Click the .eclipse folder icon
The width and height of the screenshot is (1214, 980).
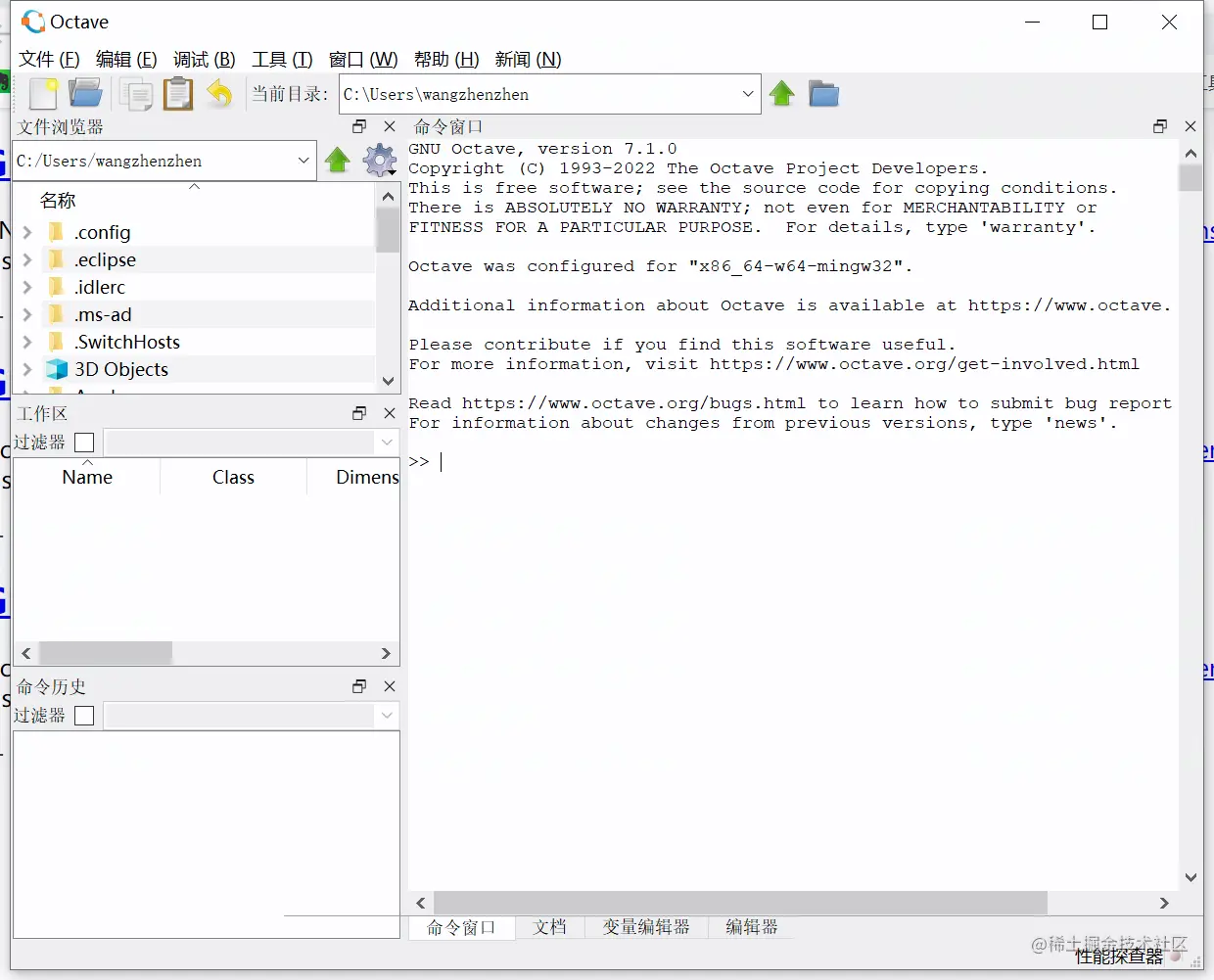click(57, 259)
